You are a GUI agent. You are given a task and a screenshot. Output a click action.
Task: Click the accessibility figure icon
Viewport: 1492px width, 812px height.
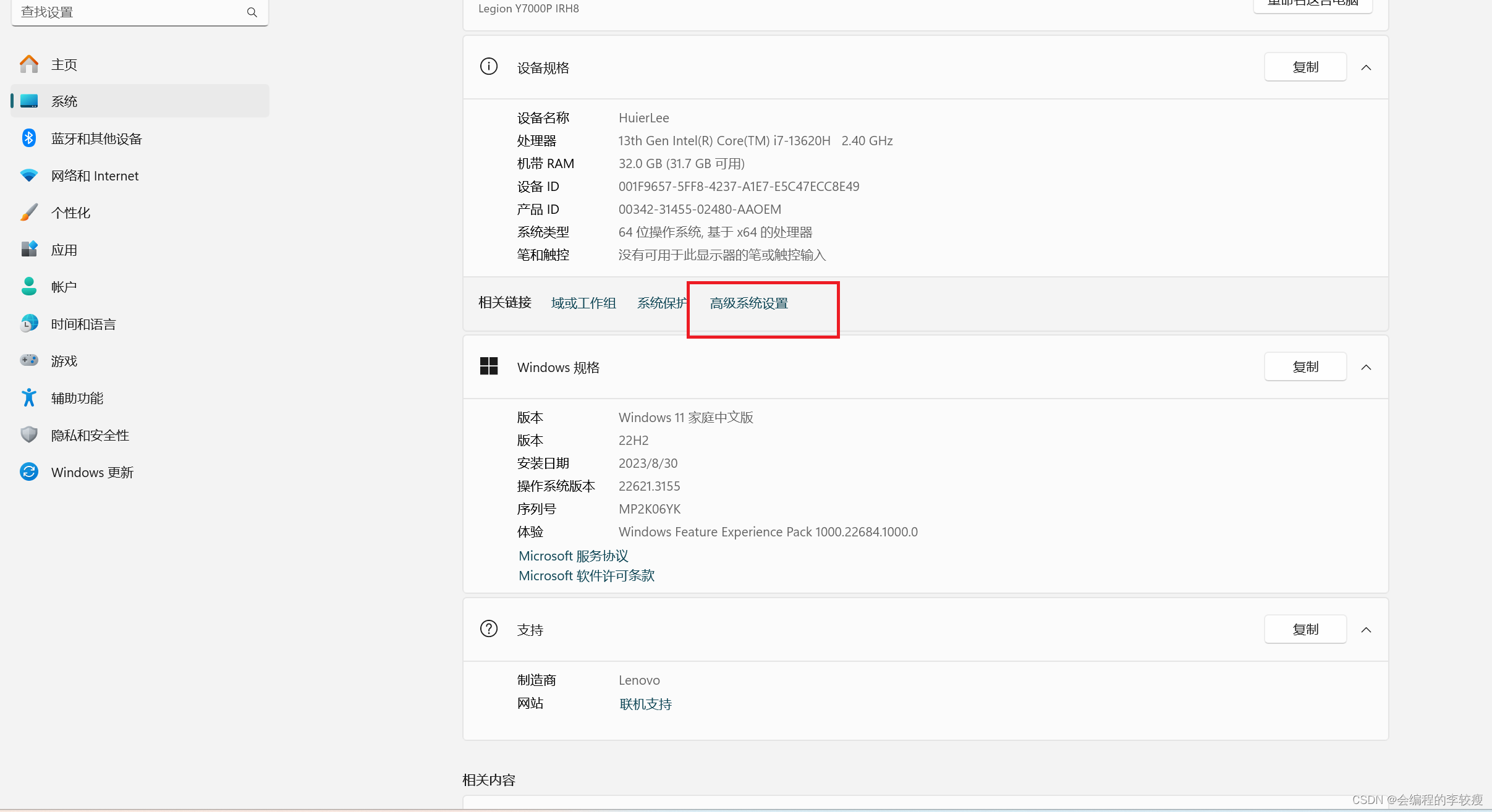point(29,397)
